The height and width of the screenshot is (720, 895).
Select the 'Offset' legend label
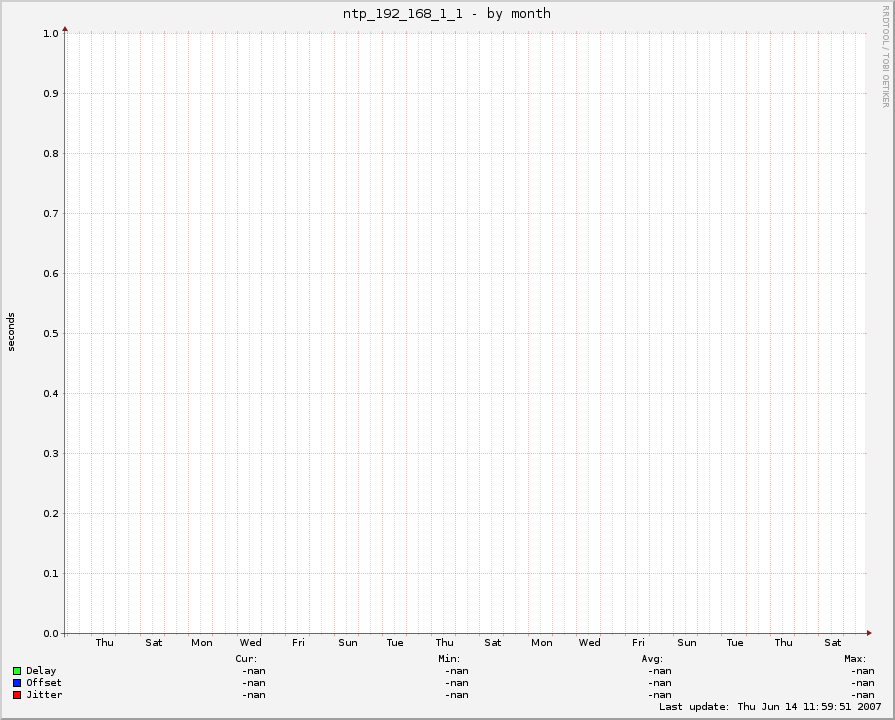pos(44,683)
